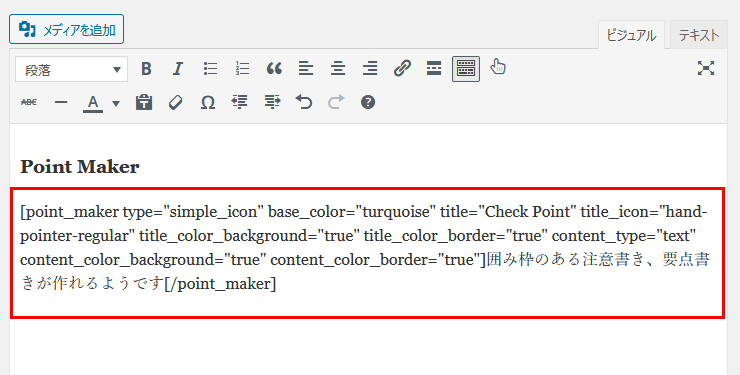Center align the text
The image size is (740, 375).
click(x=338, y=69)
